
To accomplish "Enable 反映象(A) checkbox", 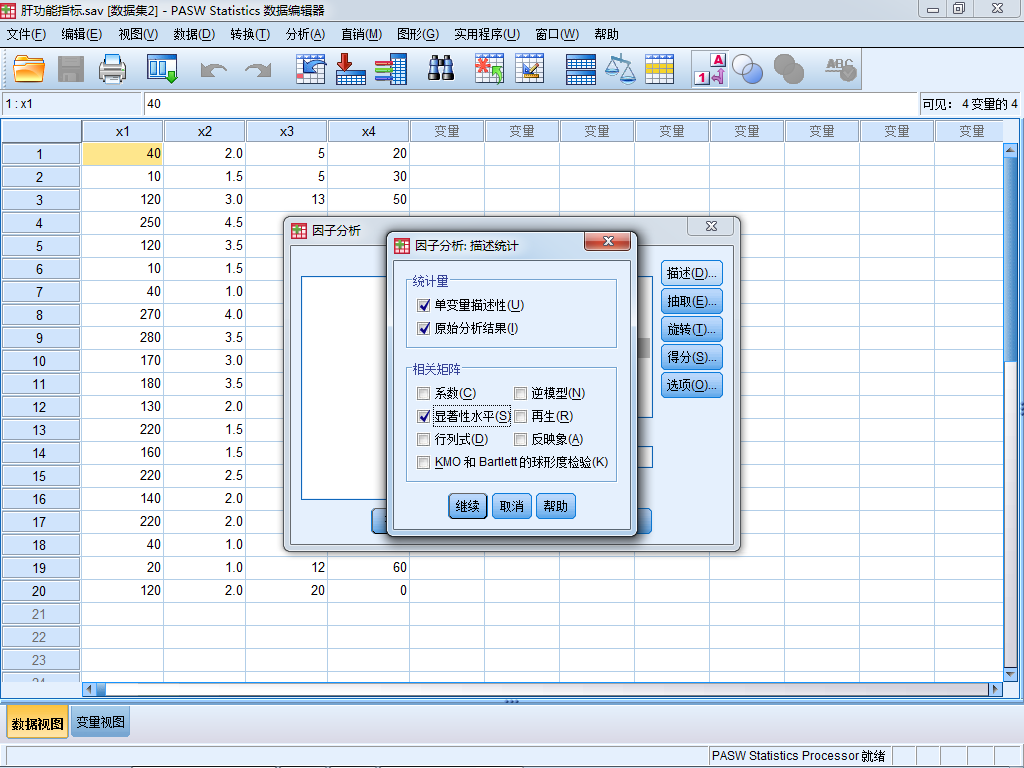I will click(520, 439).
